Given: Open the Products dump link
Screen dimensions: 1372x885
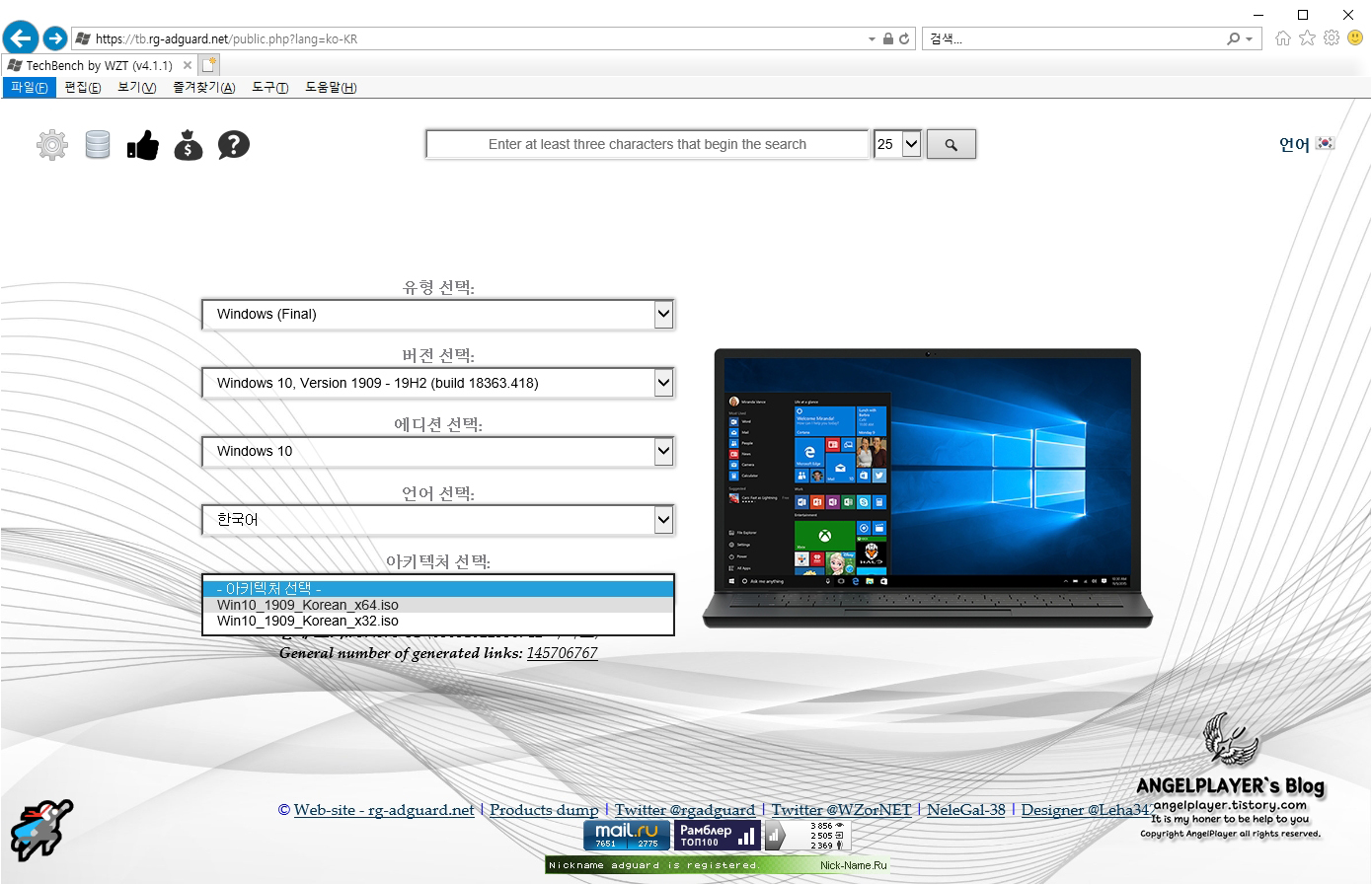Looking at the screenshot, I should (544, 810).
